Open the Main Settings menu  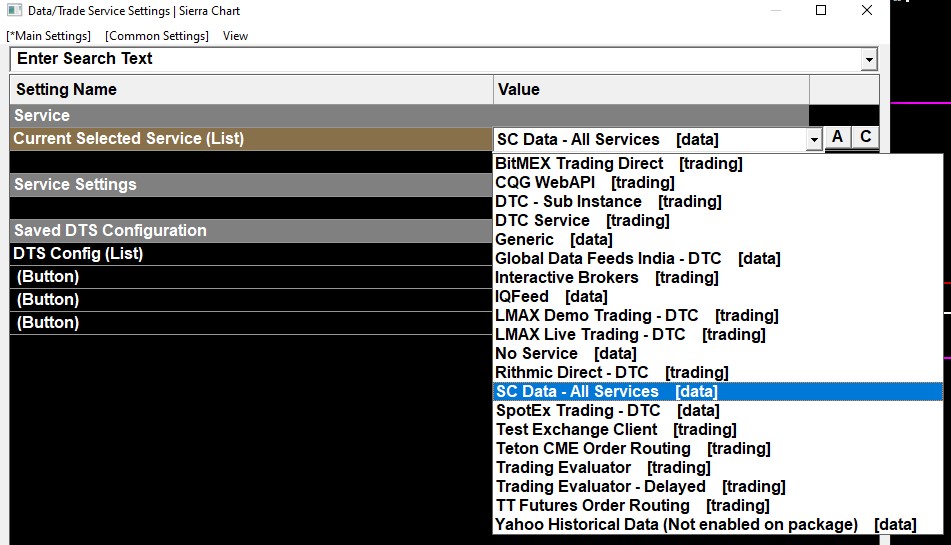point(49,36)
